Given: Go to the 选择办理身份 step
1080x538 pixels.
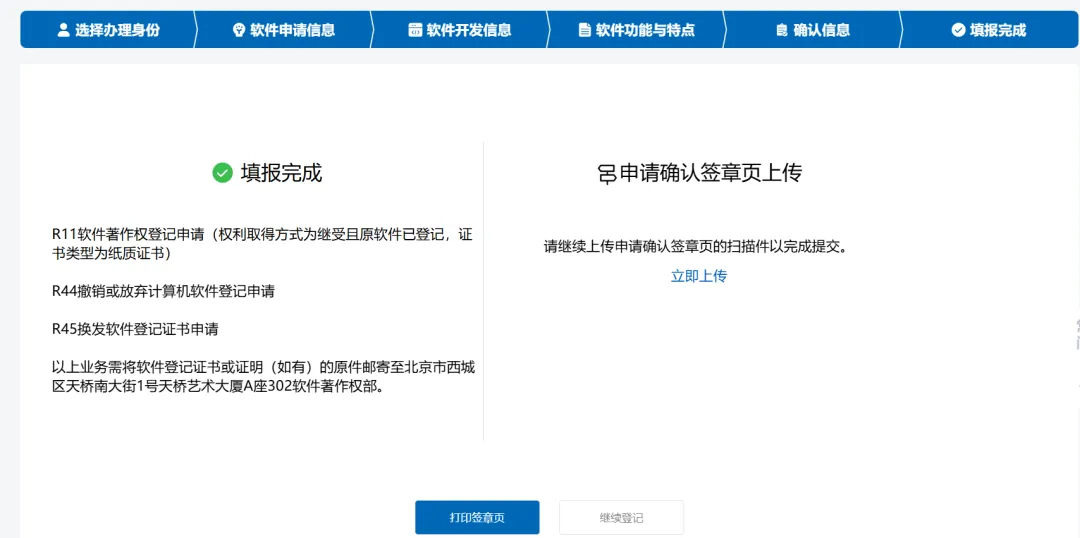Looking at the screenshot, I should 107,30.
